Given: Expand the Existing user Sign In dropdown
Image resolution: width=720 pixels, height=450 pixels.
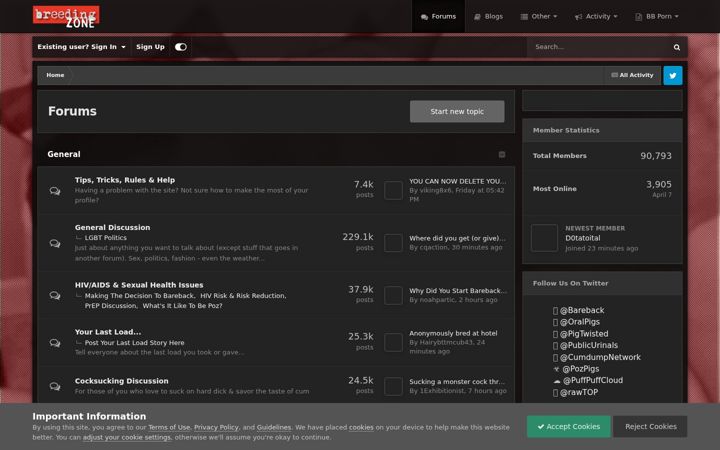Looking at the screenshot, I should [x=81, y=47].
